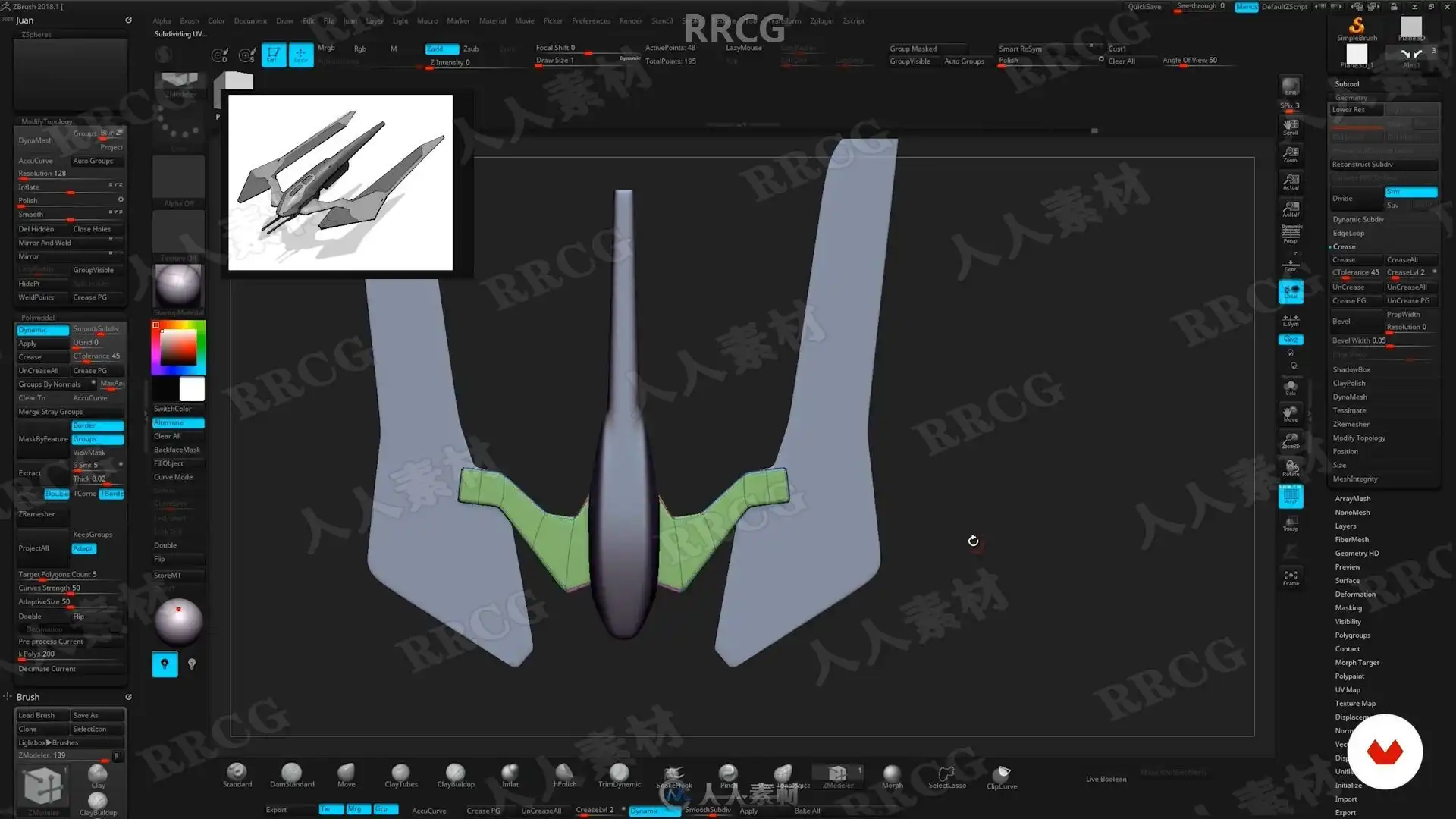Open the Render menu
Viewport: 1456px width, 819px height.
coord(630,21)
